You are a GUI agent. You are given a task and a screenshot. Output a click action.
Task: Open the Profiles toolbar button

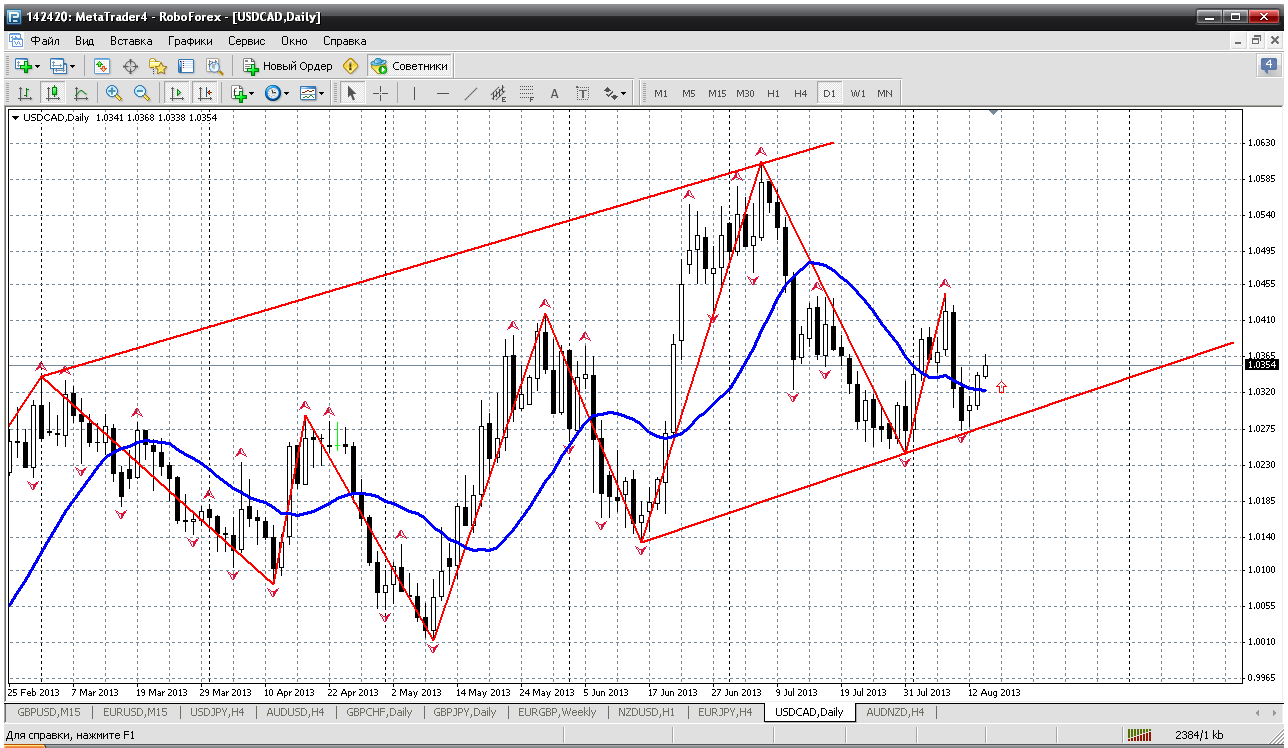pyautogui.click(x=60, y=66)
